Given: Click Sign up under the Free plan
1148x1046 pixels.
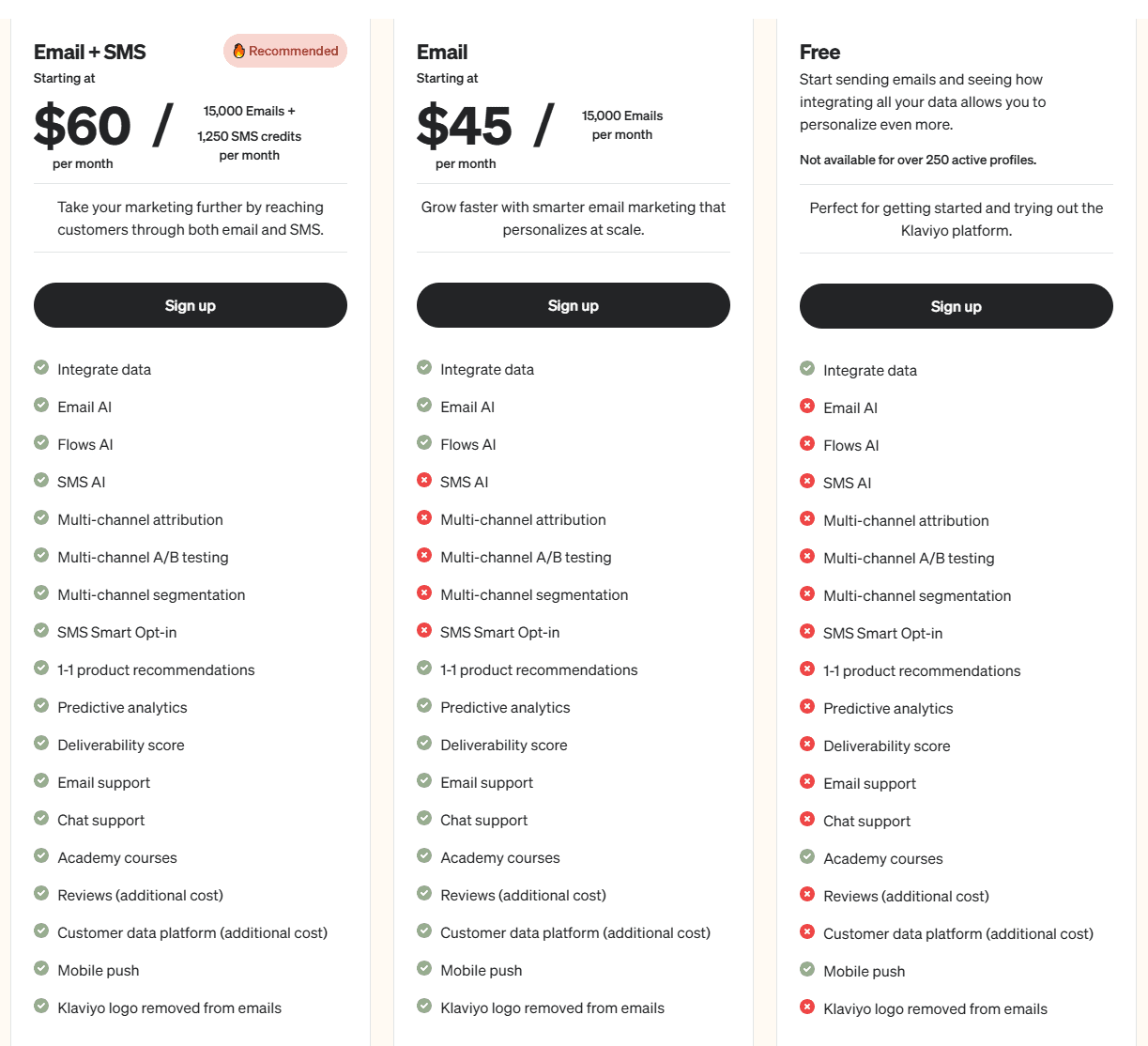Looking at the screenshot, I should point(957,306).
